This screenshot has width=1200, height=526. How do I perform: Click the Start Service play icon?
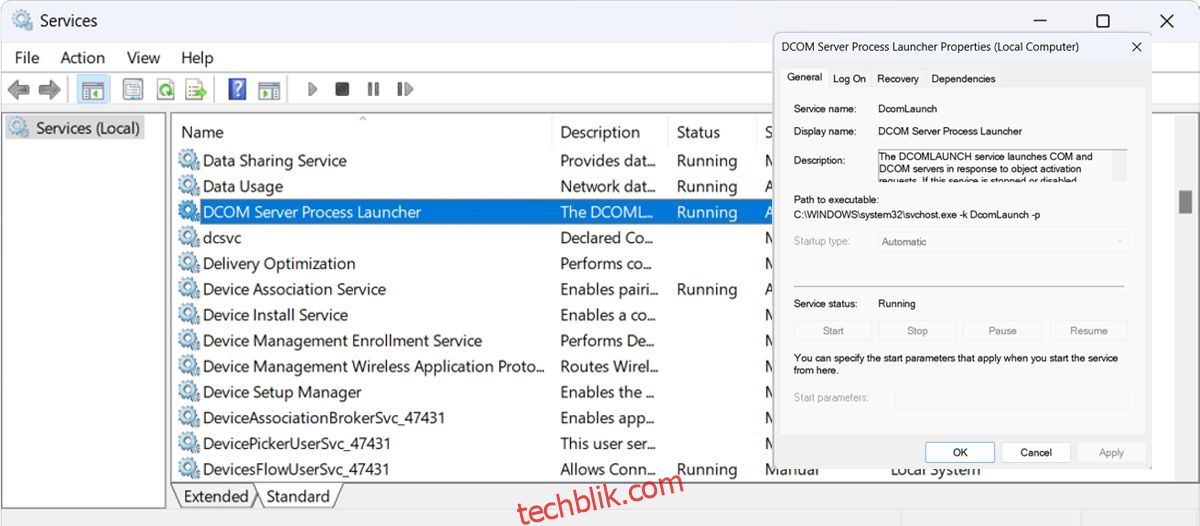pos(312,89)
